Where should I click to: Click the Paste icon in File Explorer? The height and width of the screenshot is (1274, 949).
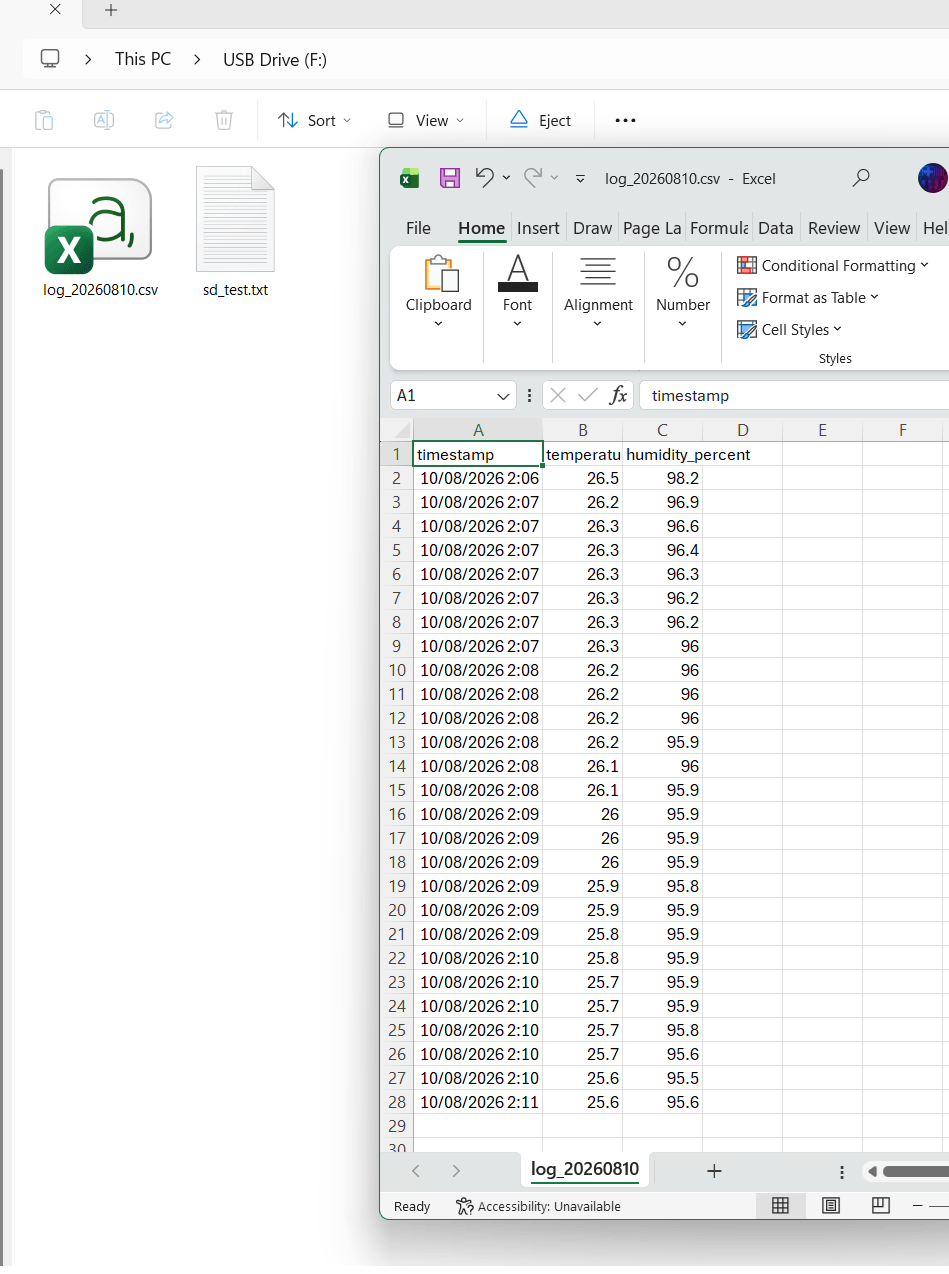(44, 120)
